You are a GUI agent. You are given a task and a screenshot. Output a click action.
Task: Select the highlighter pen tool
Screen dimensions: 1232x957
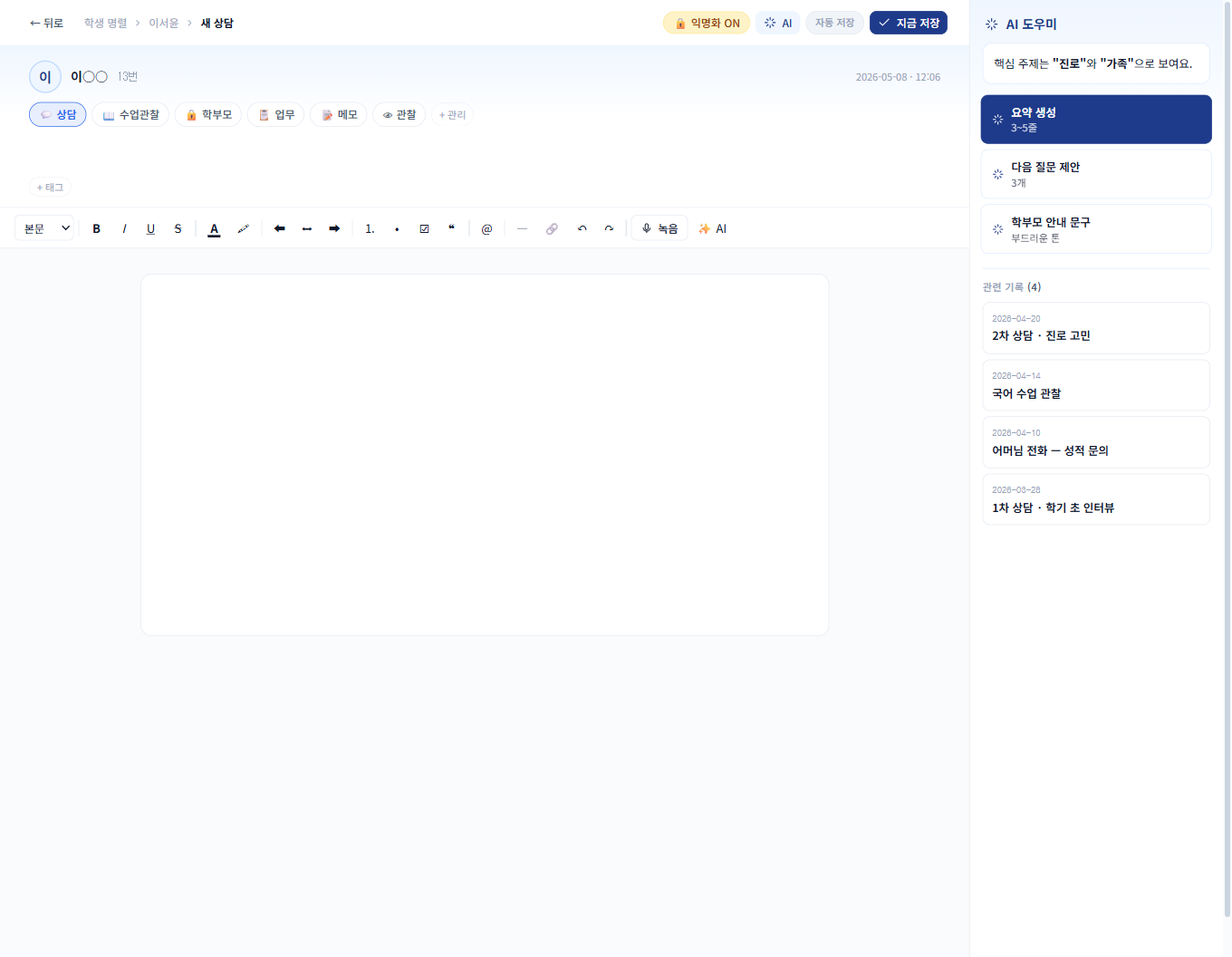(x=243, y=228)
